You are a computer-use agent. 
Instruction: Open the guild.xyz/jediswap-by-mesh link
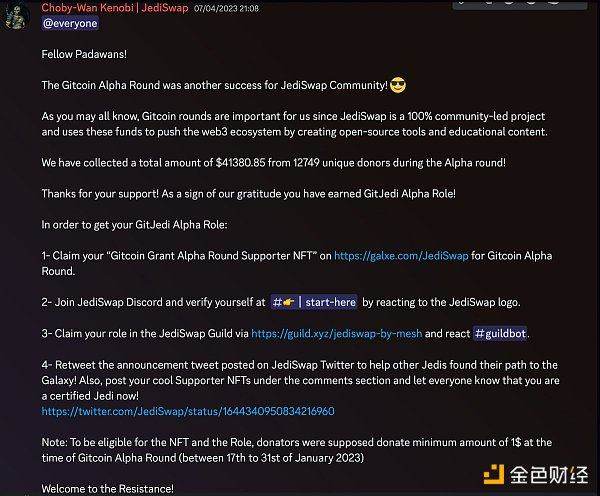click(337, 333)
